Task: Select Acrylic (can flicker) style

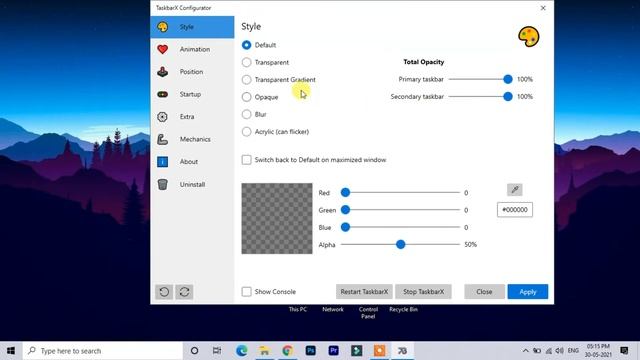Action: (x=247, y=132)
